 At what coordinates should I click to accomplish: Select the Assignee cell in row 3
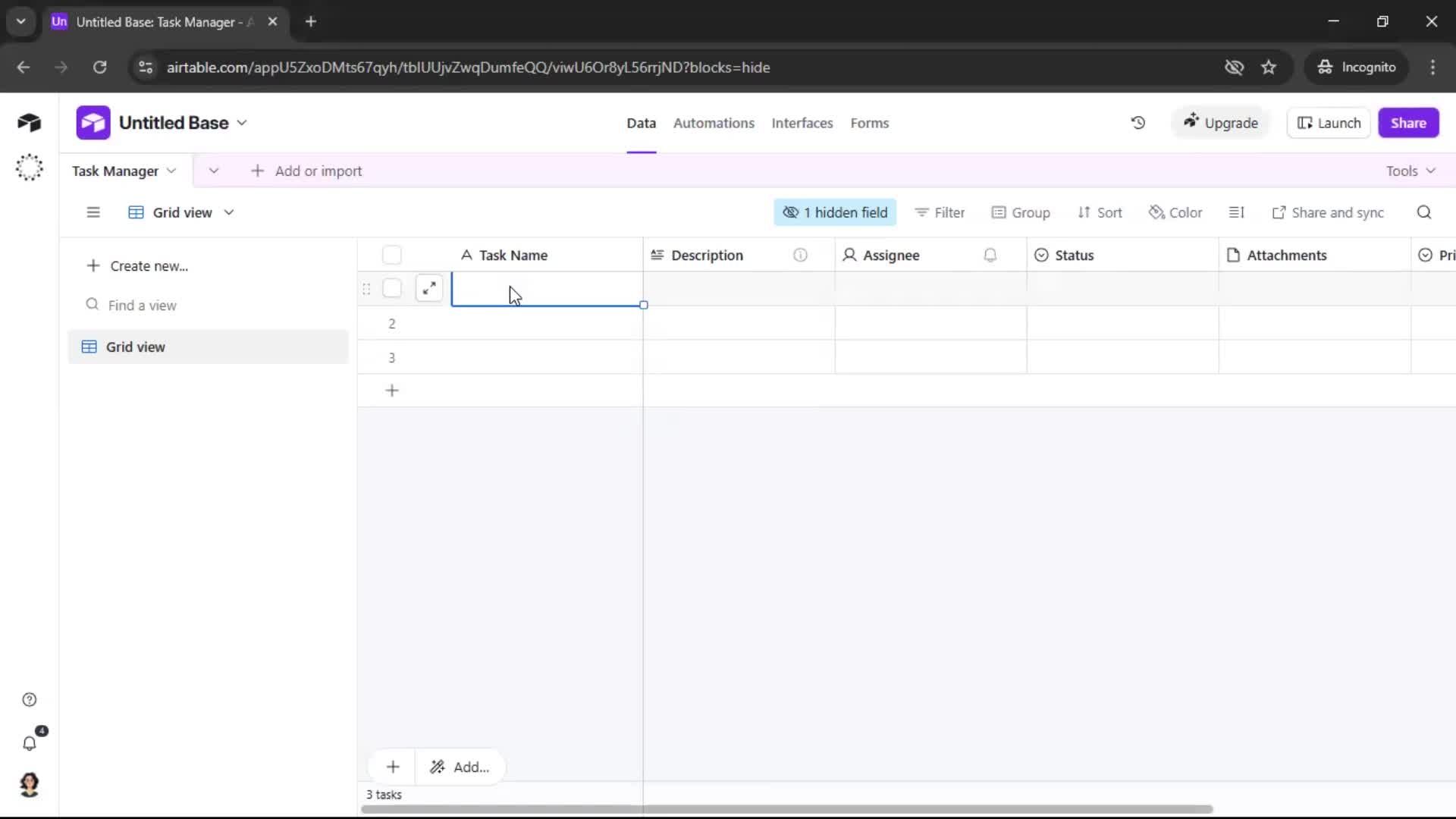click(931, 357)
